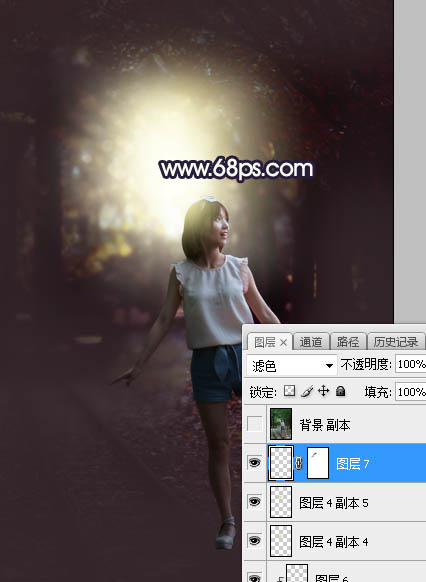Click the mask link chain on 图层 7
Image resolution: width=426 pixels, height=582 pixels.
pos(299,463)
